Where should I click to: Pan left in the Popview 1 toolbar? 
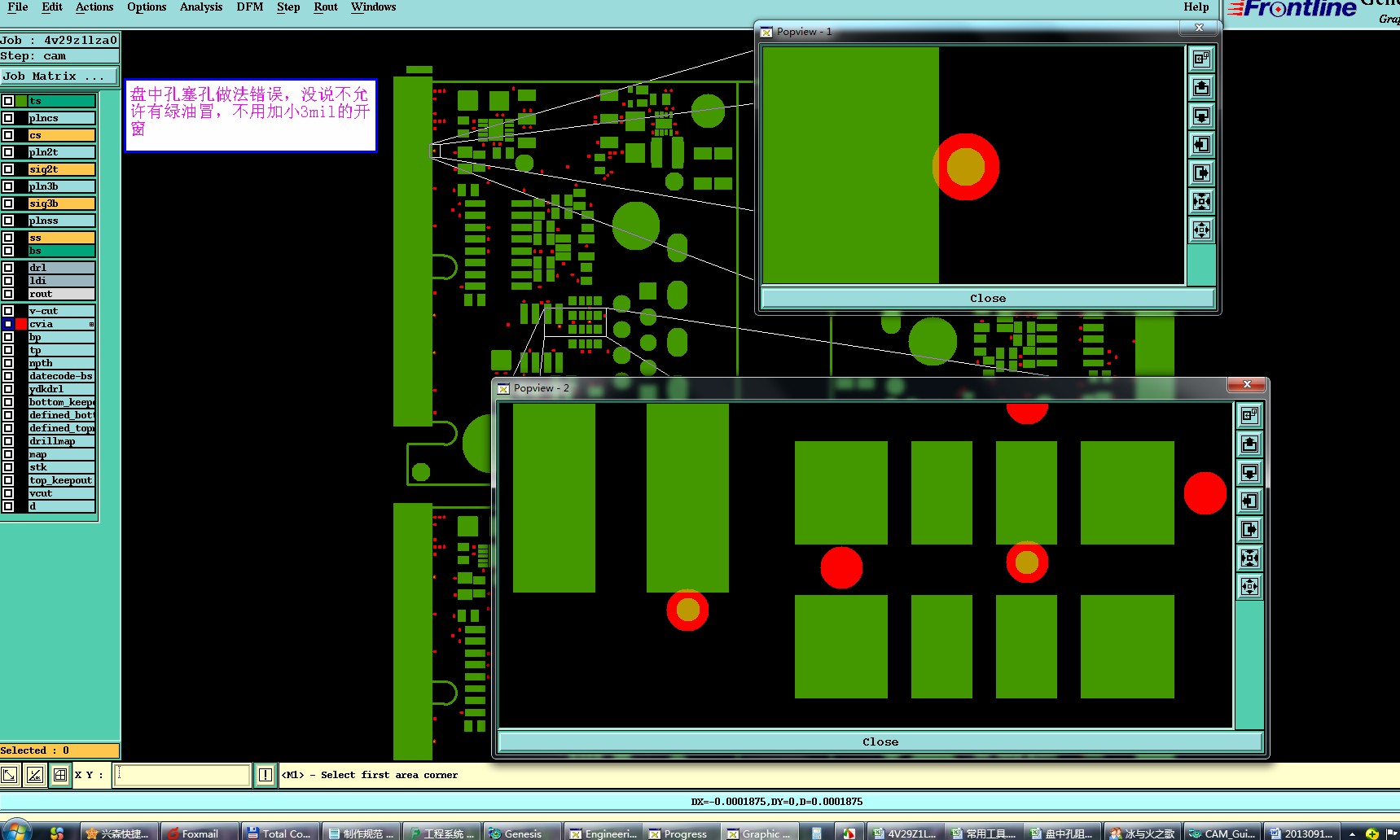pyautogui.click(x=1201, y=144)
